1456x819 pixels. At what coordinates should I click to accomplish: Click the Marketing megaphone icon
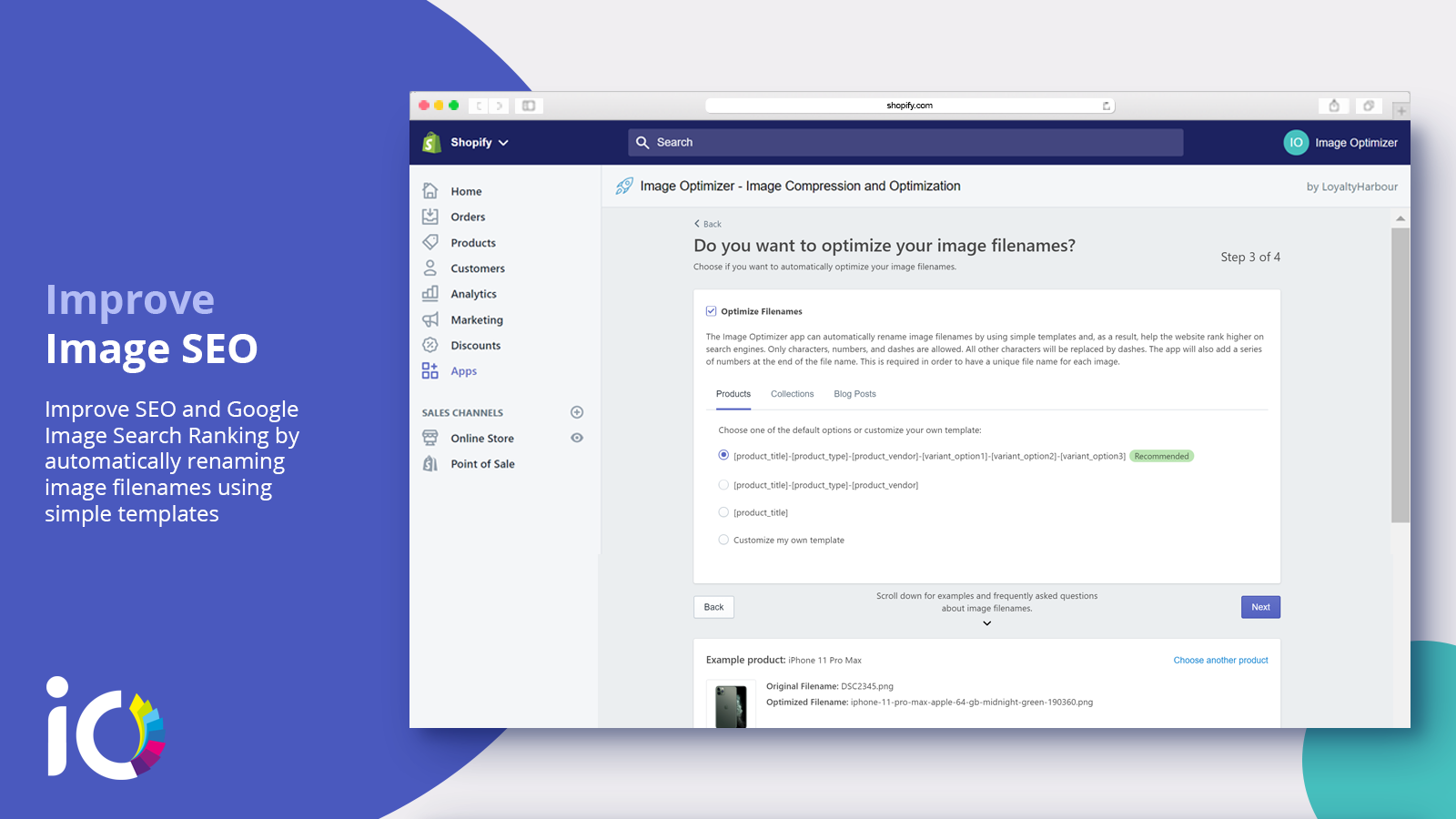[x=430, y=319]
